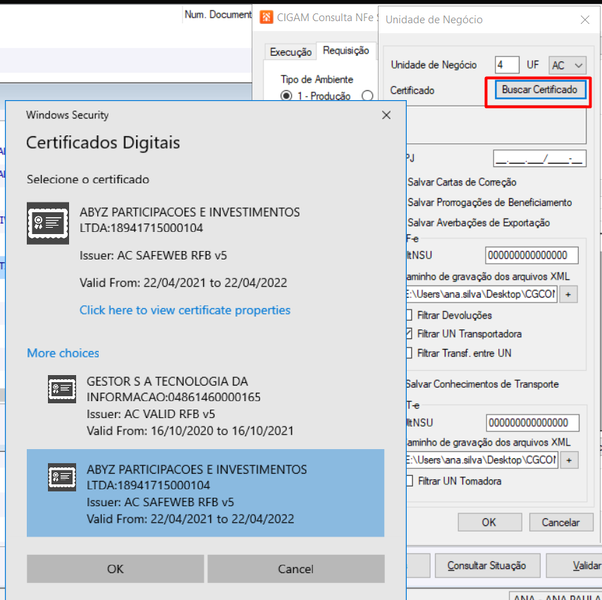Image resolution: width=602 pixels, height=600 pixels.
Task: Enable the Filtrar Devoluções checkbox
Action: (x=409, y=315)
